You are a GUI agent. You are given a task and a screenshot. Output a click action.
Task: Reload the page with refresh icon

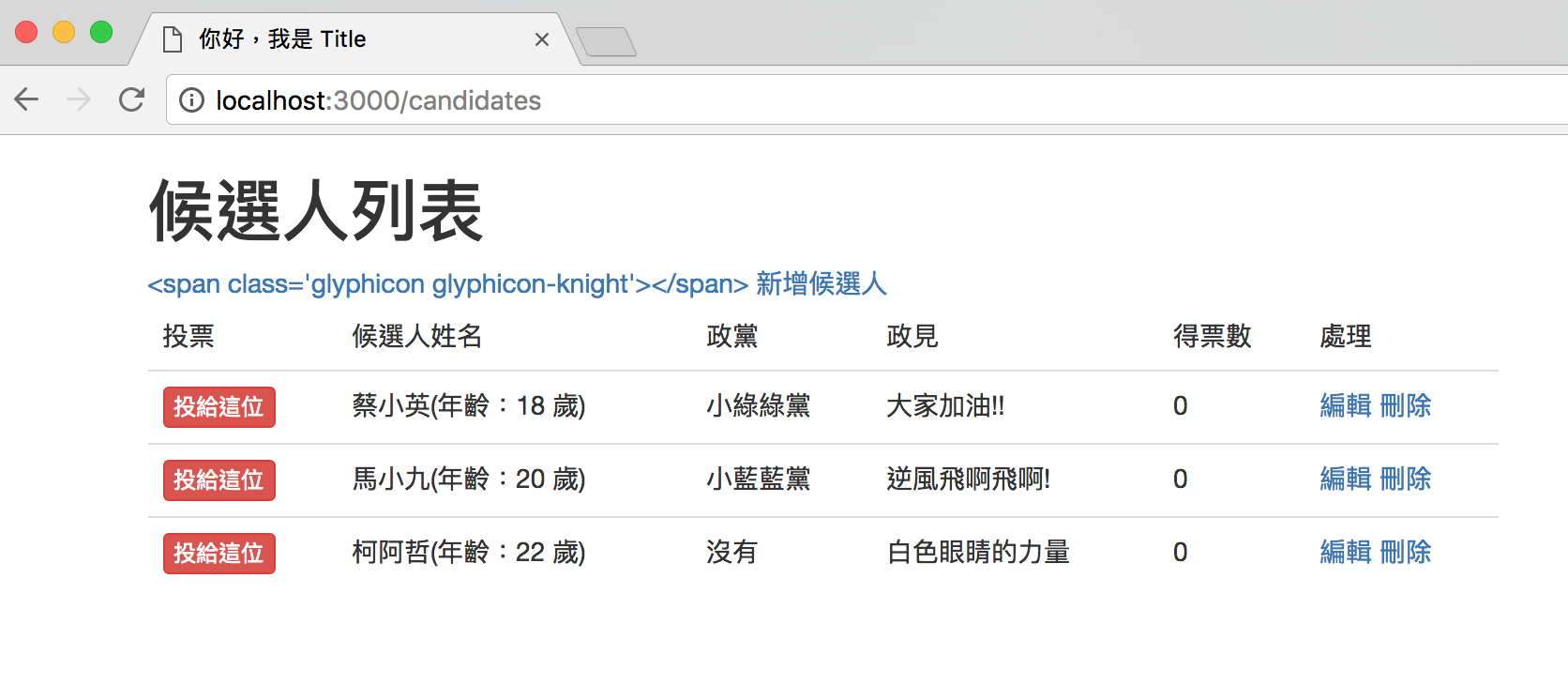132,99
